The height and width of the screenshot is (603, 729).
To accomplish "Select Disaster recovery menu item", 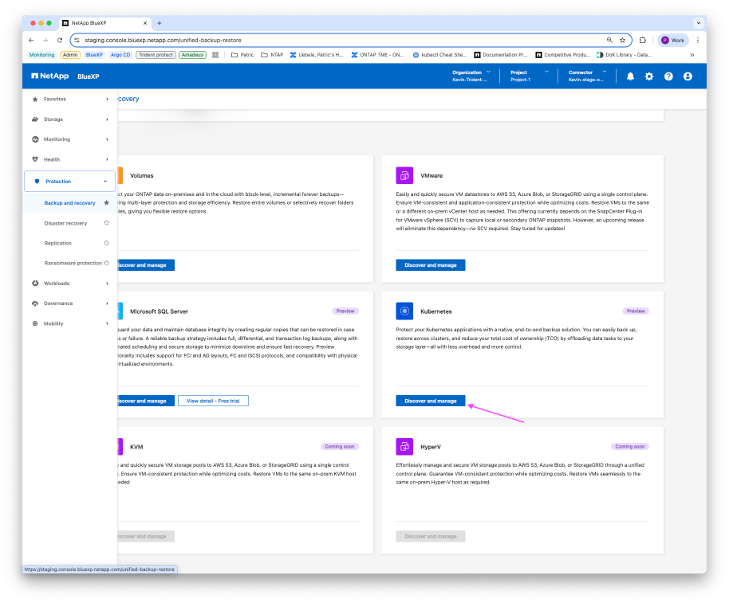I will coord(66,223).
